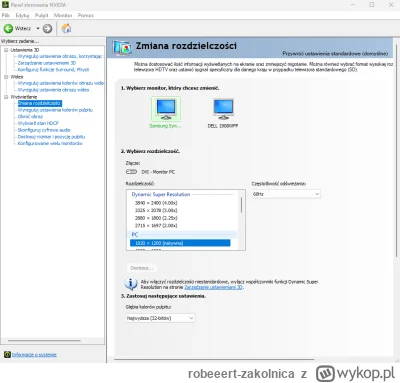Image resolution: width=400 pixels, height=383 pixels.
Task: Select resolution 1920 × 1200 (natywna)
Action: coord(180,243)
